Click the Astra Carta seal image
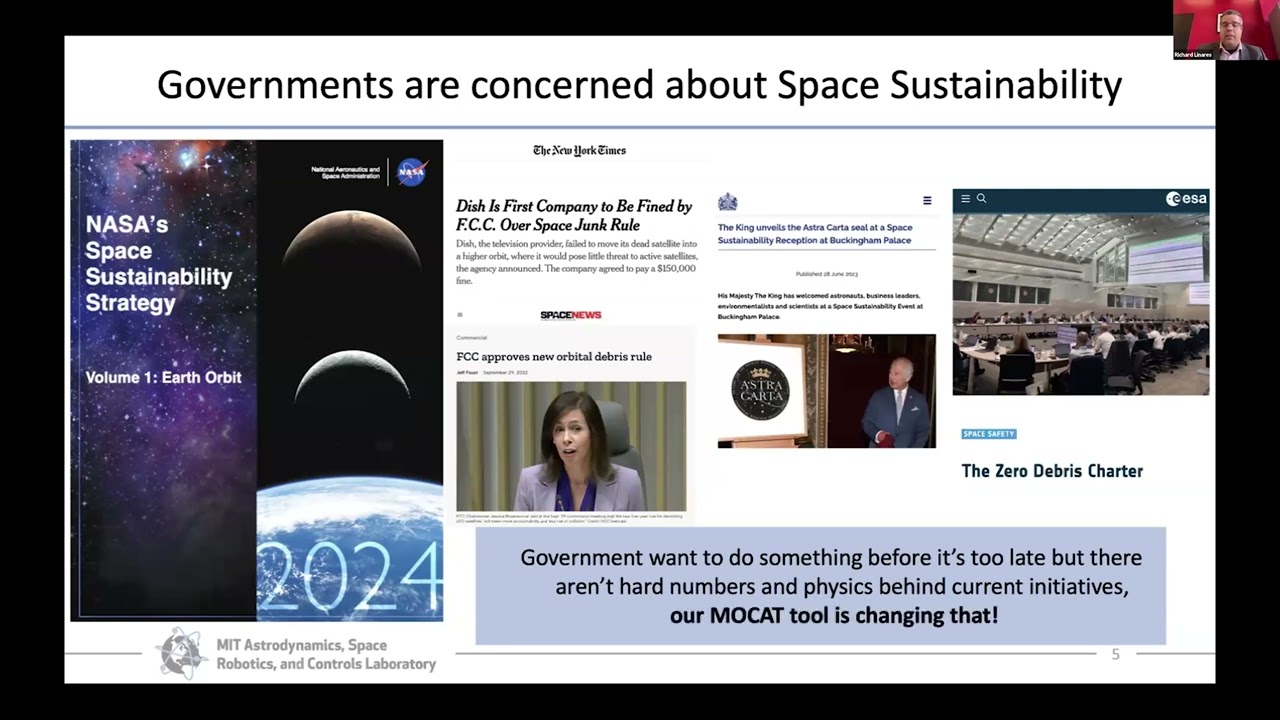The width and height of the screenshot is (1280, 720). 760,390
